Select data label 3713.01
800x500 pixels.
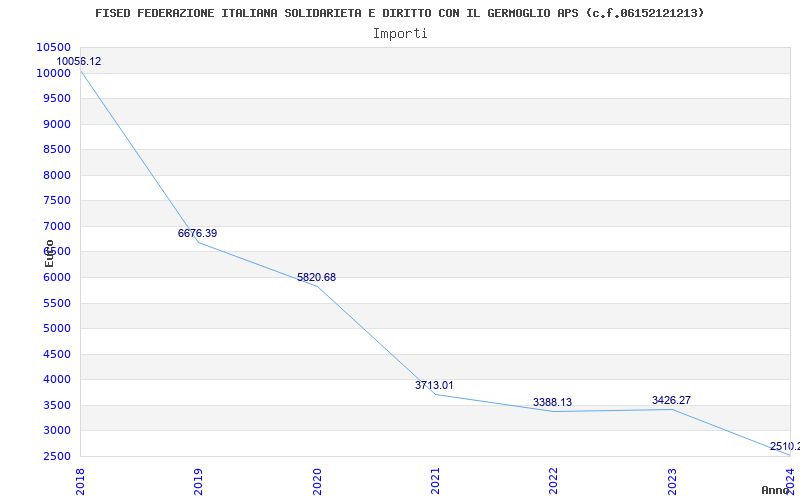click(434, 385)
